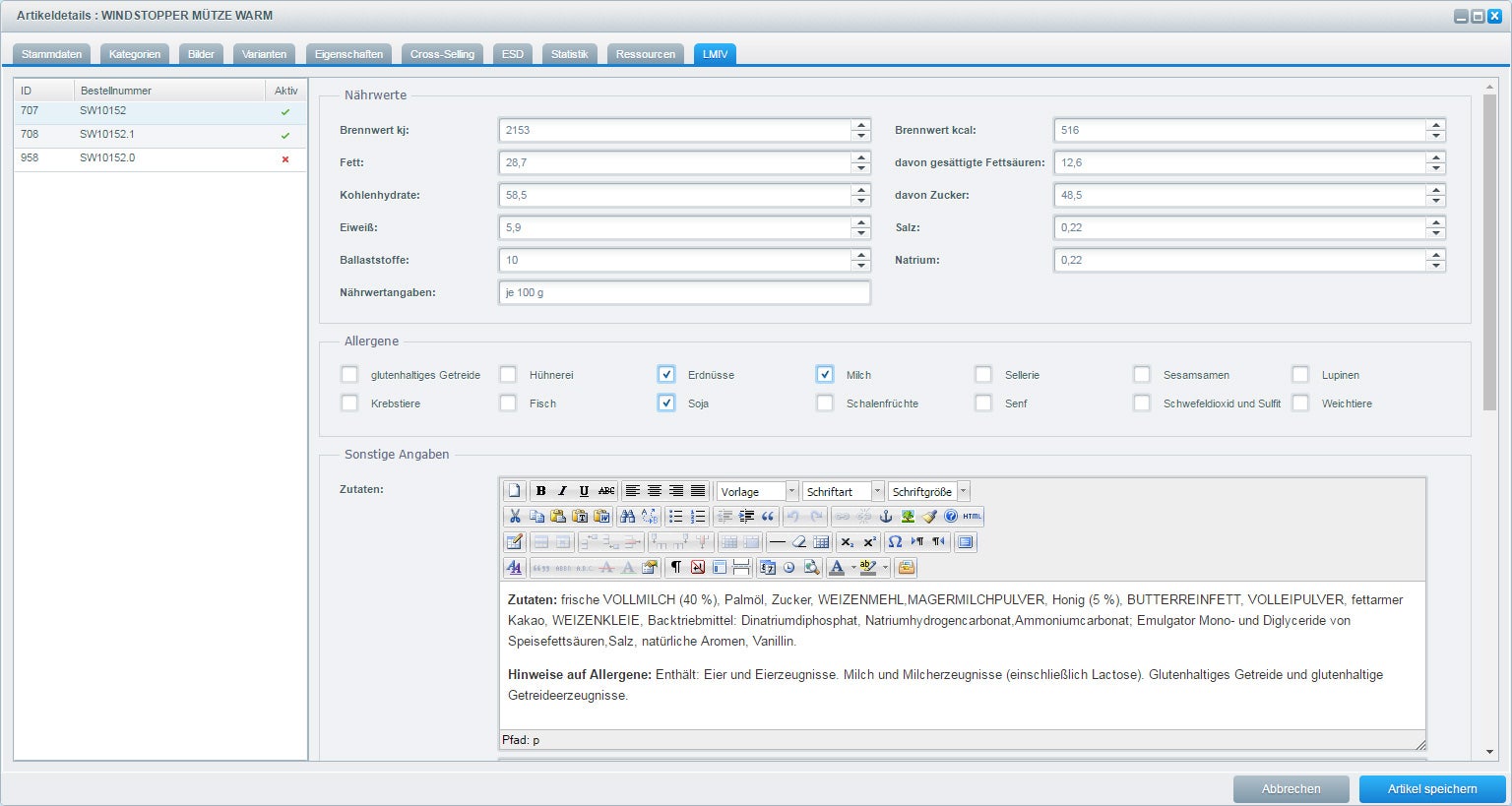The width and height of the screenshot is (1512, 806).
Task: Check the Sellerie allergen box
Action: click(983, 374)
